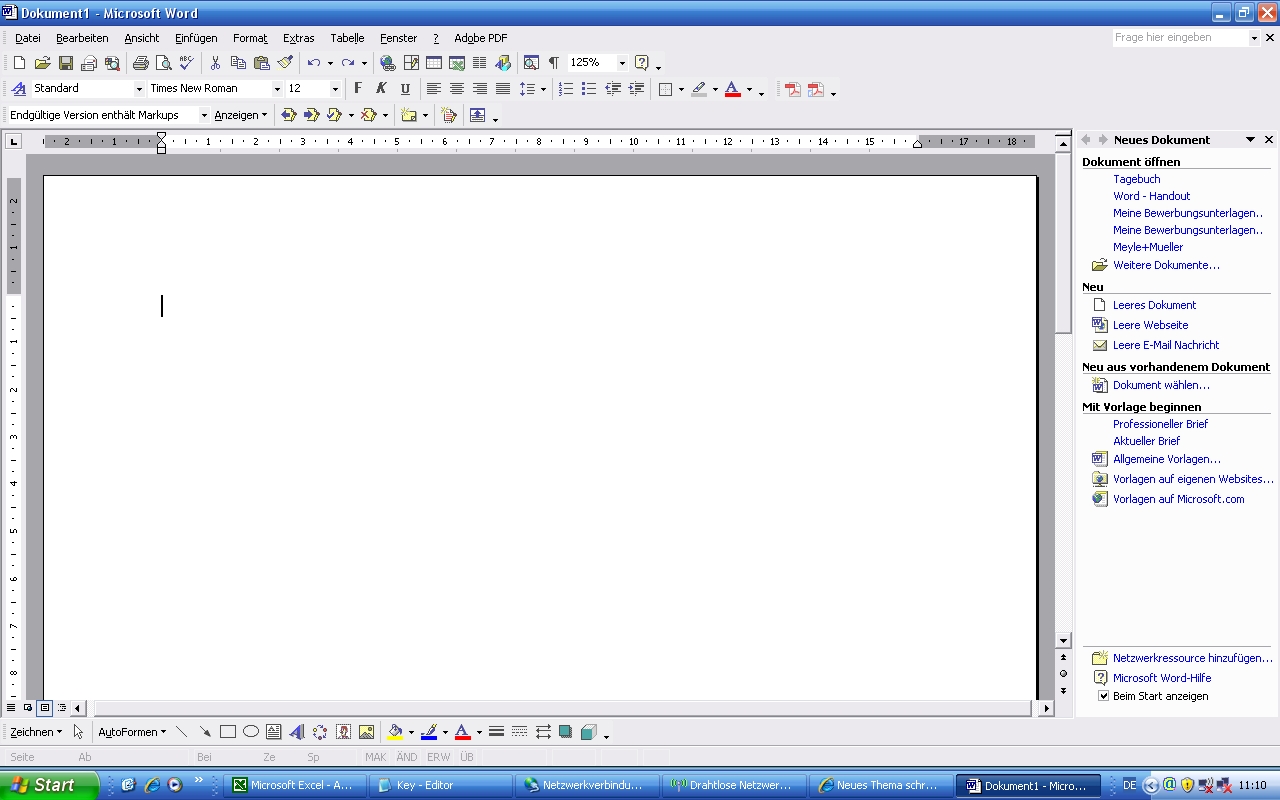Select the Rectangle drawing tool
The height and width of the screenshot is (800, 1280).
[228, 732]
